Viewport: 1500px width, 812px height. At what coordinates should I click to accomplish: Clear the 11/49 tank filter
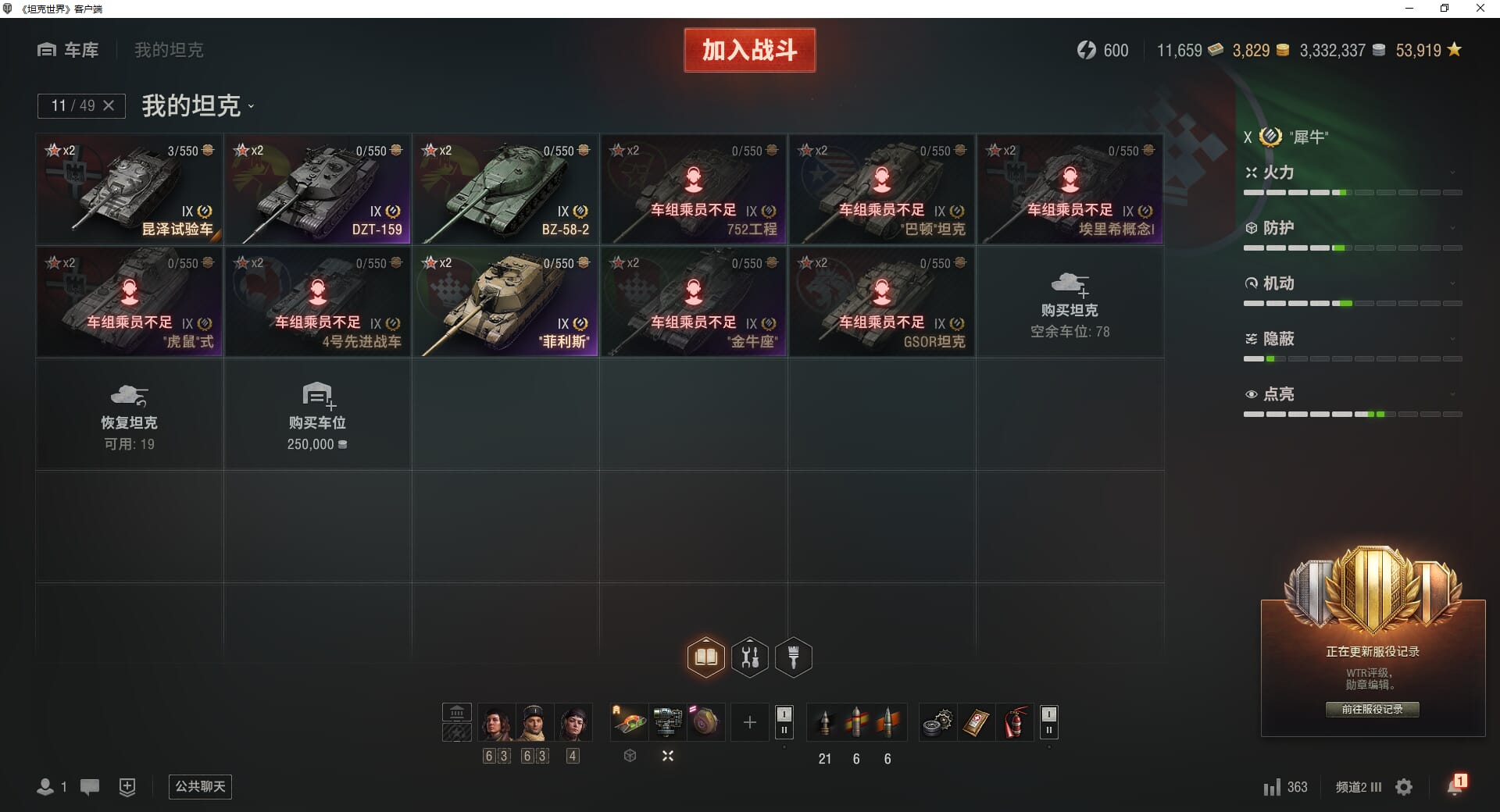[109, 105]
